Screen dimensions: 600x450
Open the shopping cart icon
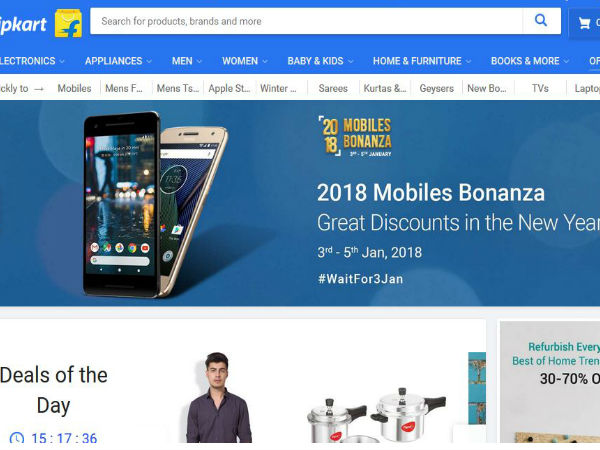tap(584, 23)
